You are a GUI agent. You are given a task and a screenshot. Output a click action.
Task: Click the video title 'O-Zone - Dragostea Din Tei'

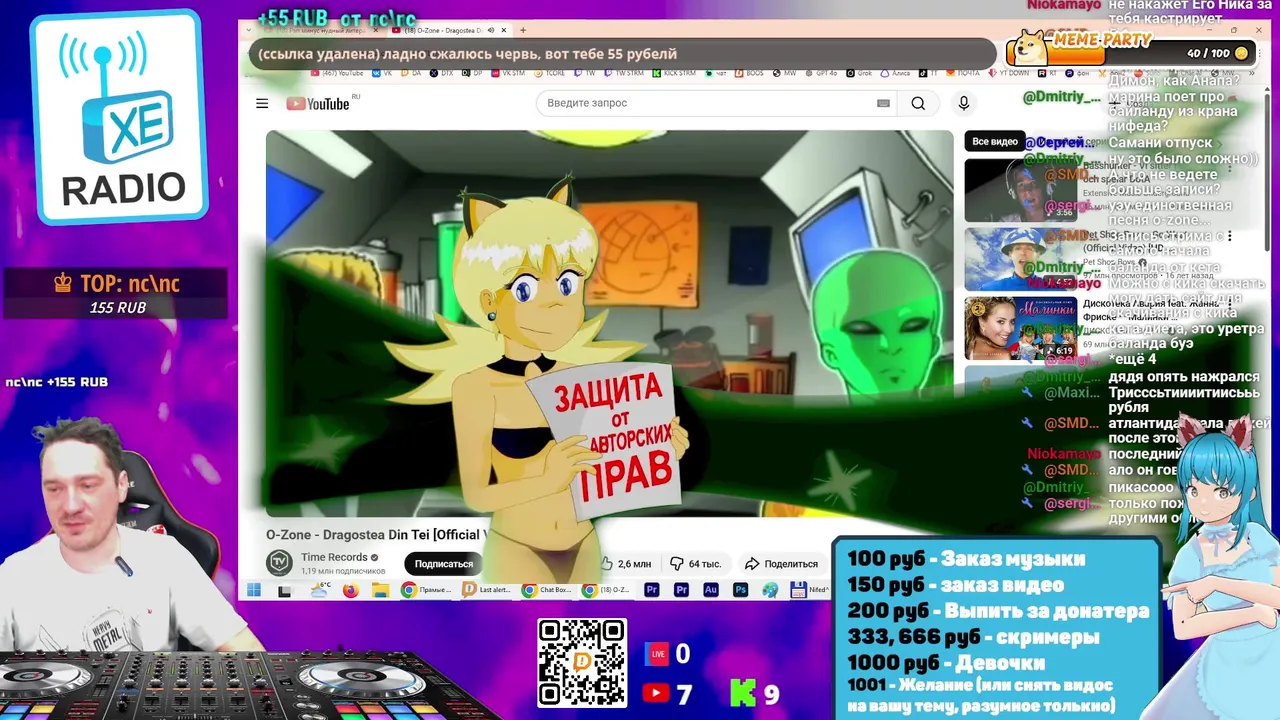click(x=375, y=535)
